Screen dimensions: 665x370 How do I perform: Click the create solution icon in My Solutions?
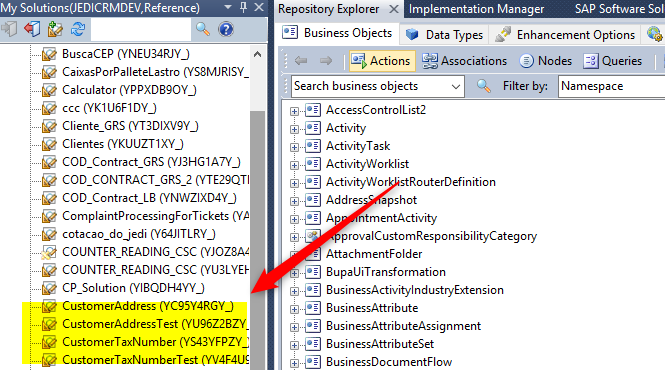click(x=55, y=29)
